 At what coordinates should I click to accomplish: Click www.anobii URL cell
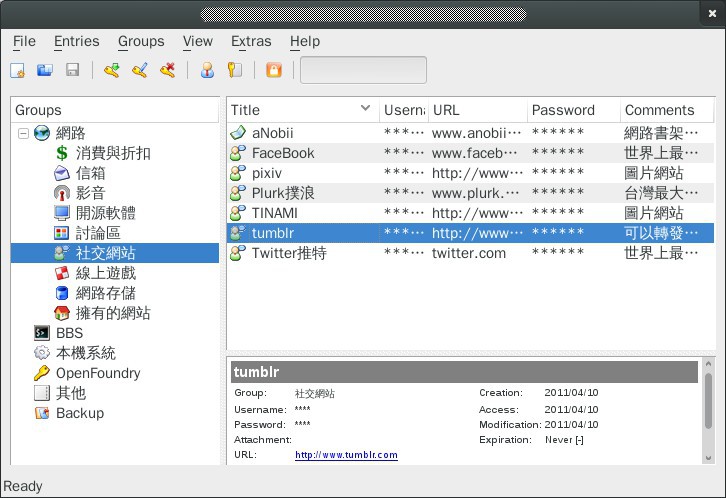[x=476, y=133]
